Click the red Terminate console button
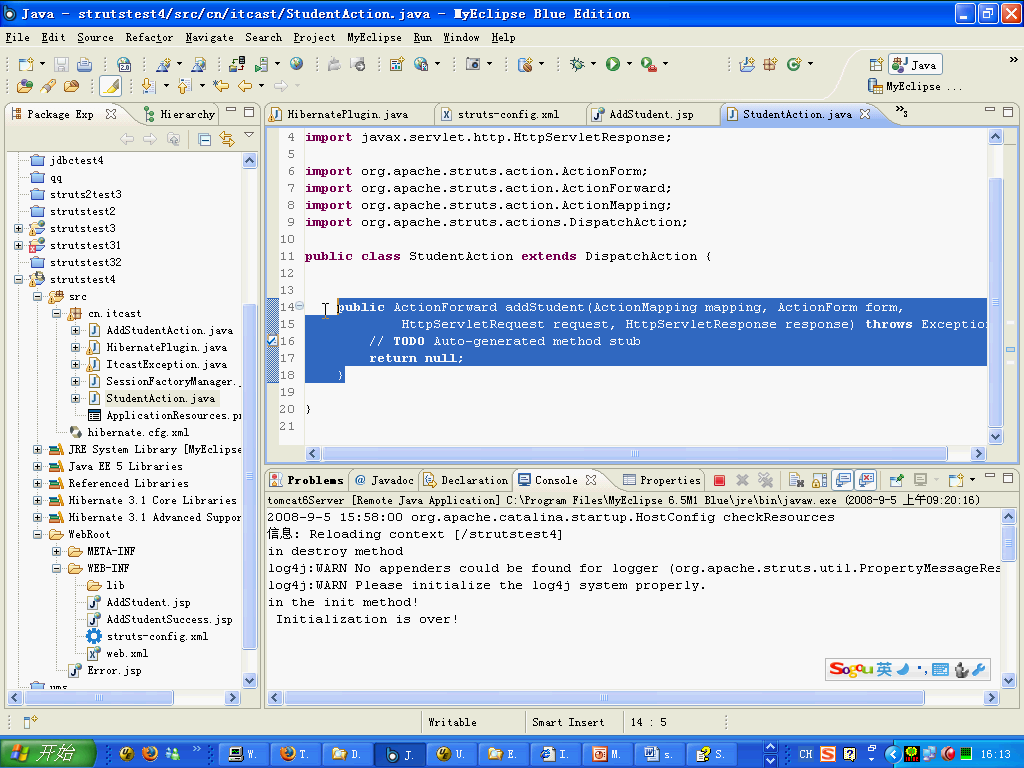 click(x=720, y=481)
